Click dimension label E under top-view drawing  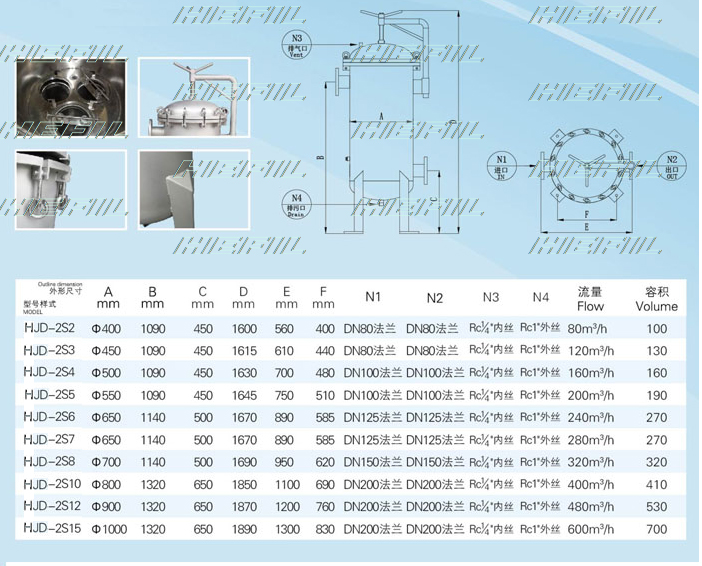(x=585, y=229)
